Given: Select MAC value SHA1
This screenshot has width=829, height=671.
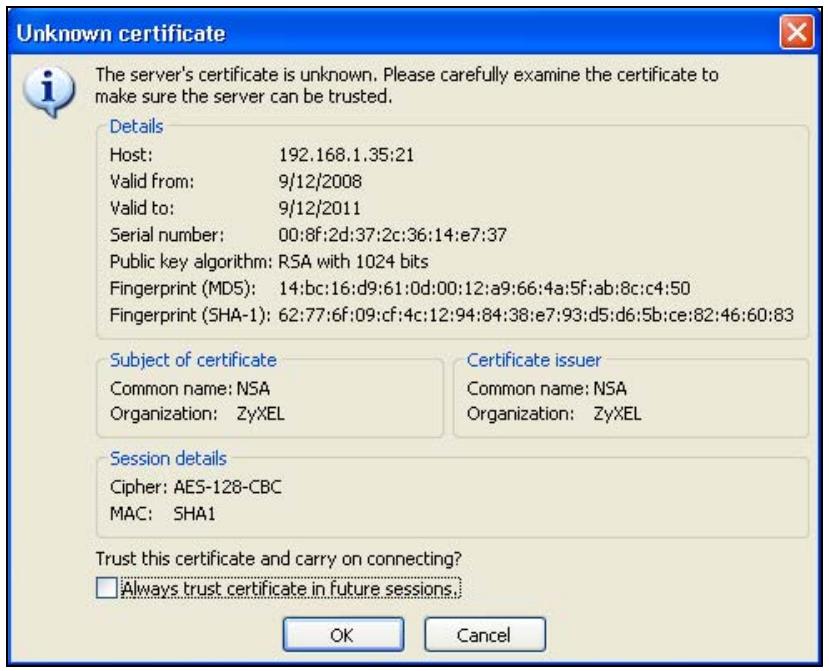Looking at the screenshot, I should (195, 513).
